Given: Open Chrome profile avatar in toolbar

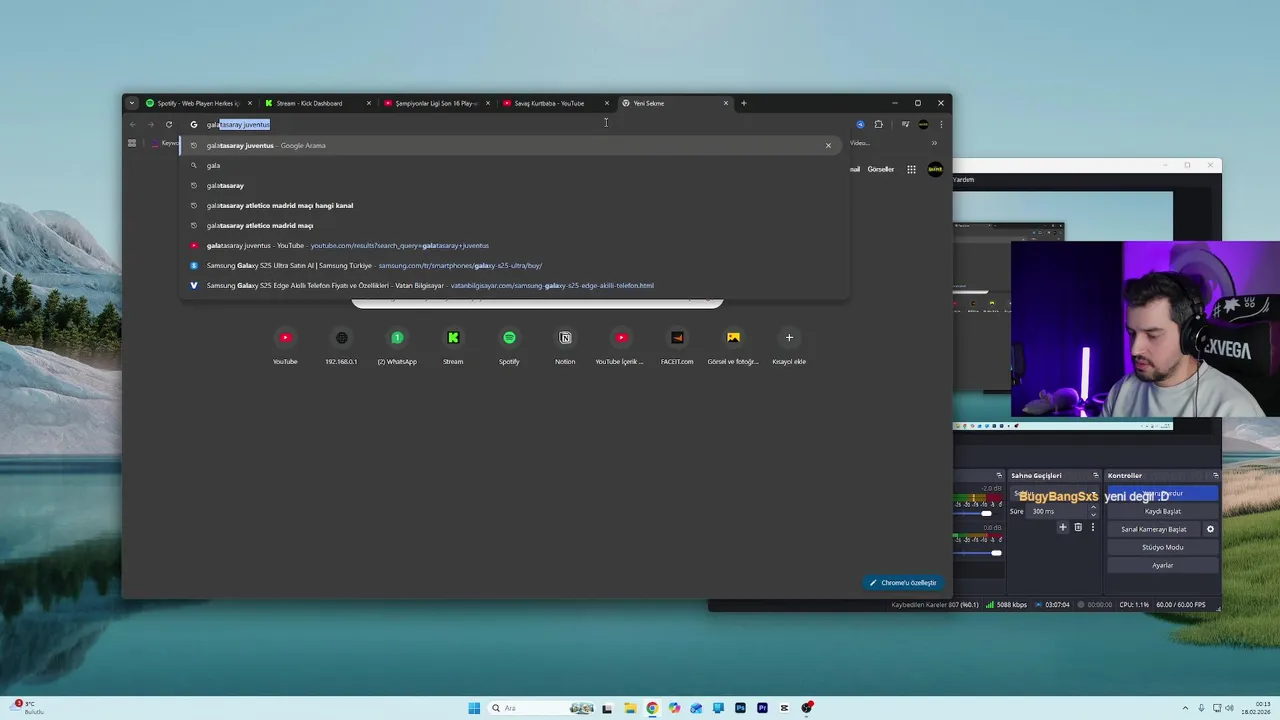Looking at the screenshot, I should 923,124.
